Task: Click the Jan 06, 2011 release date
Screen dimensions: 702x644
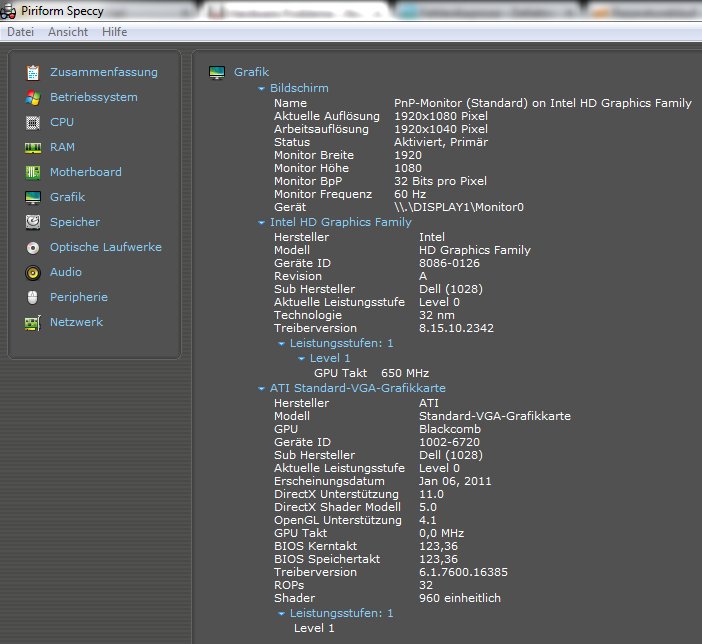Action: tap(455, 481)
